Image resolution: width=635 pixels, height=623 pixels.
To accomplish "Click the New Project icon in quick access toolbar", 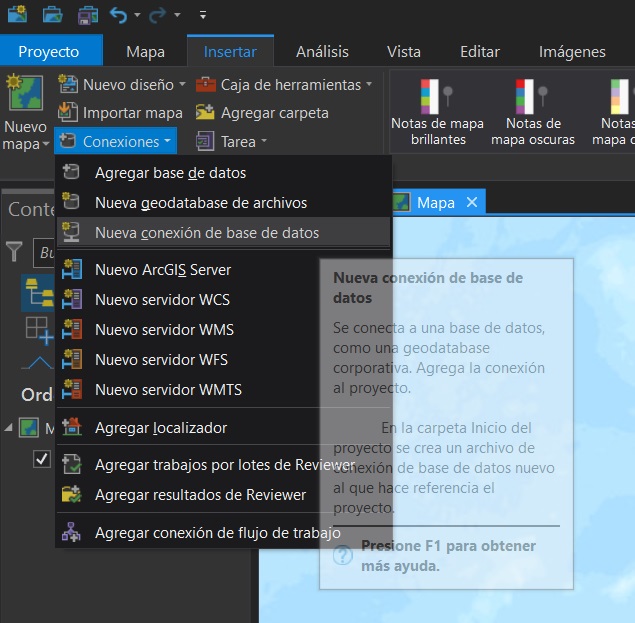I will coord(17,15).
